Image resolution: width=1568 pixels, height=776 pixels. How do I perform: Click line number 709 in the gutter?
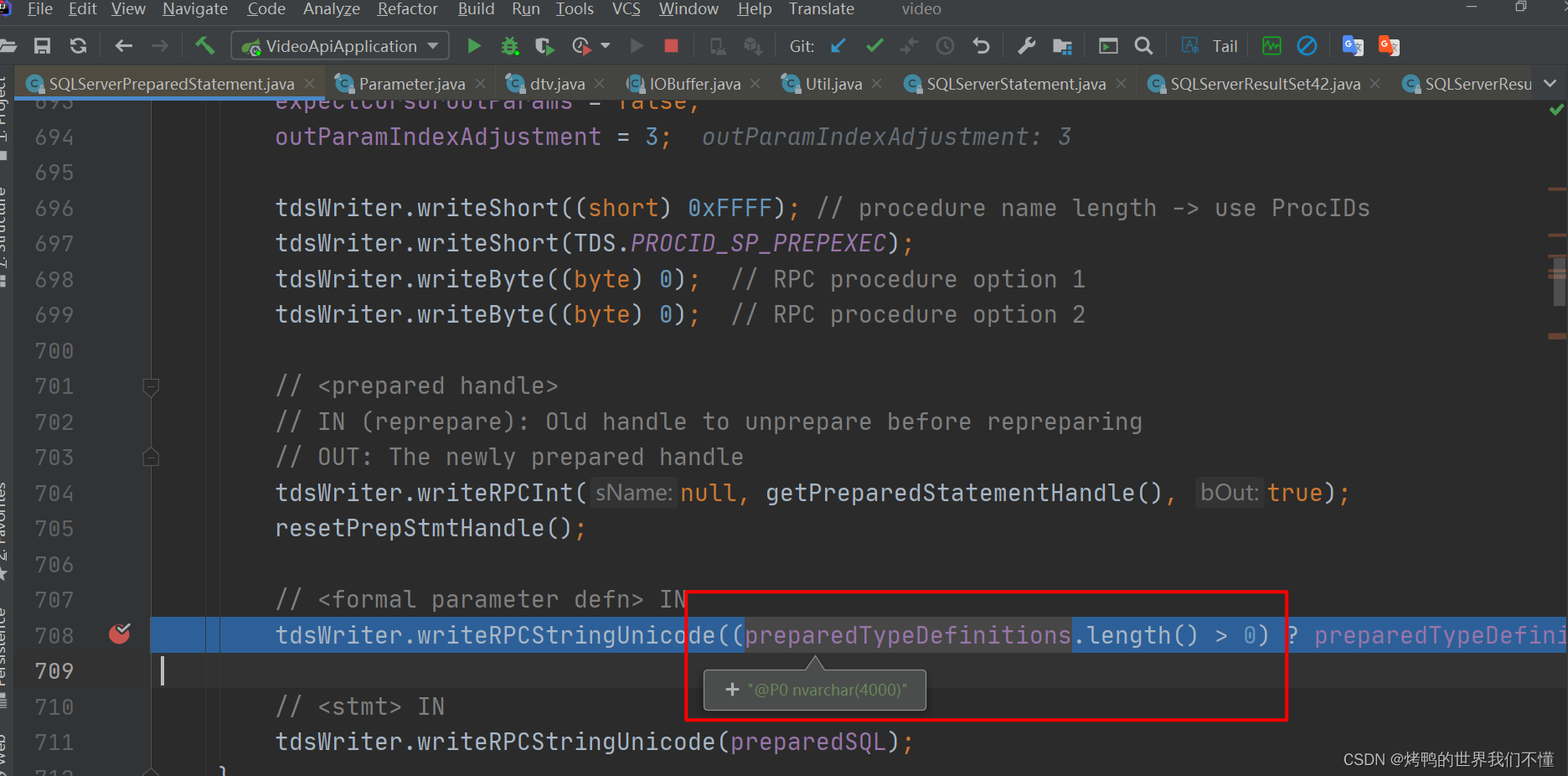(x=54, y=671)
